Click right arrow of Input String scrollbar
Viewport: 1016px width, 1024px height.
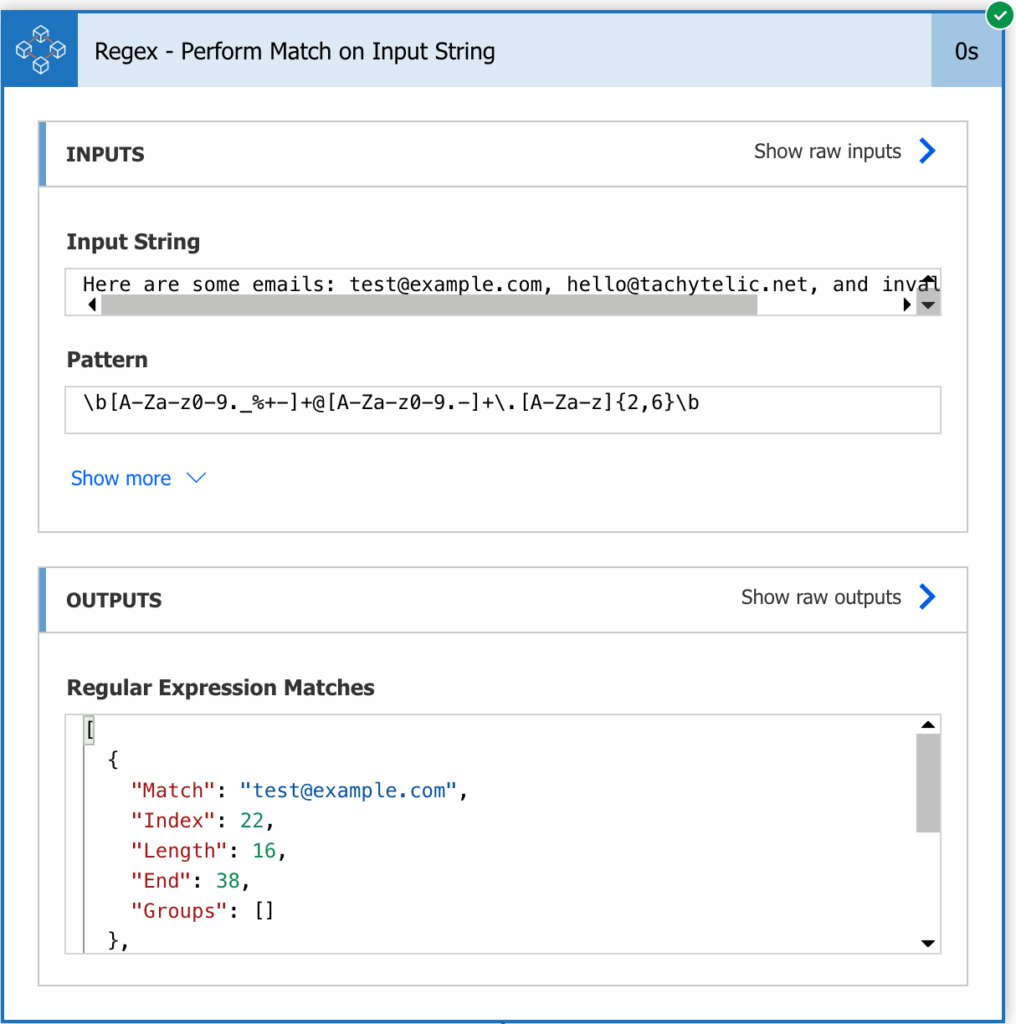coord(906,304)
